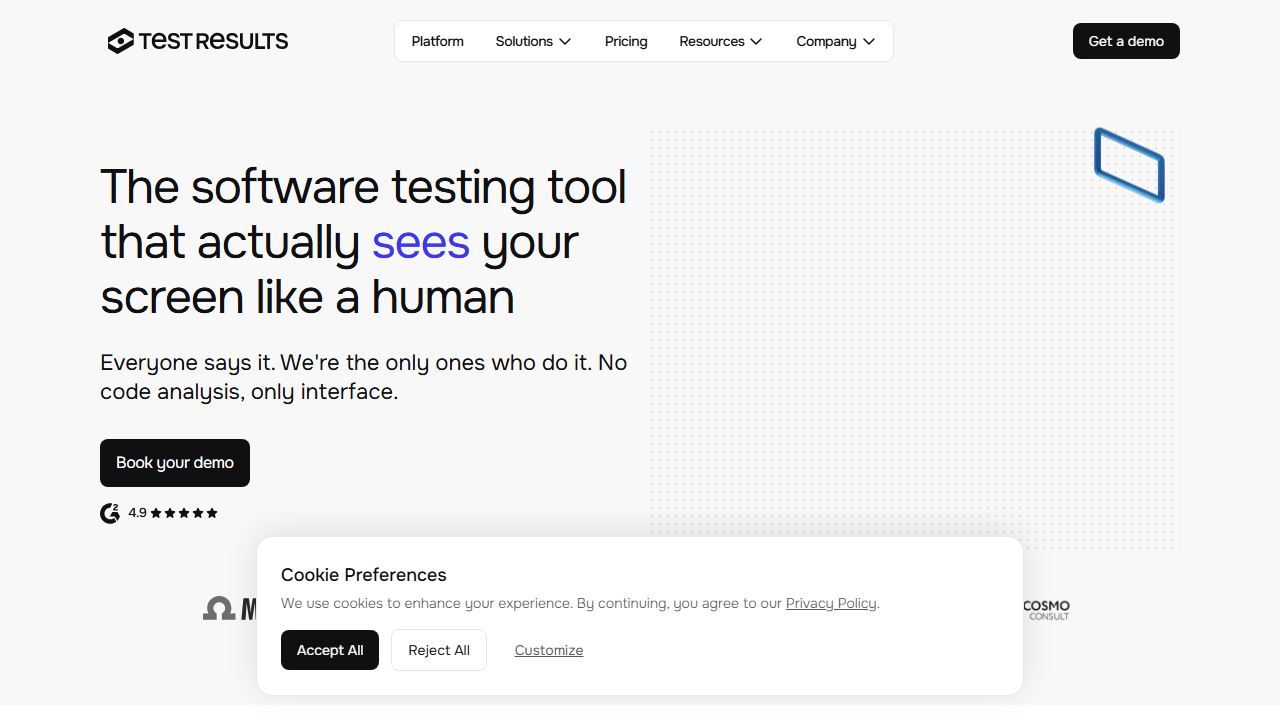Open the Privacy Policy link
Image resolution: width=1280 pixels, height=720 pixels.
[831, 603]
